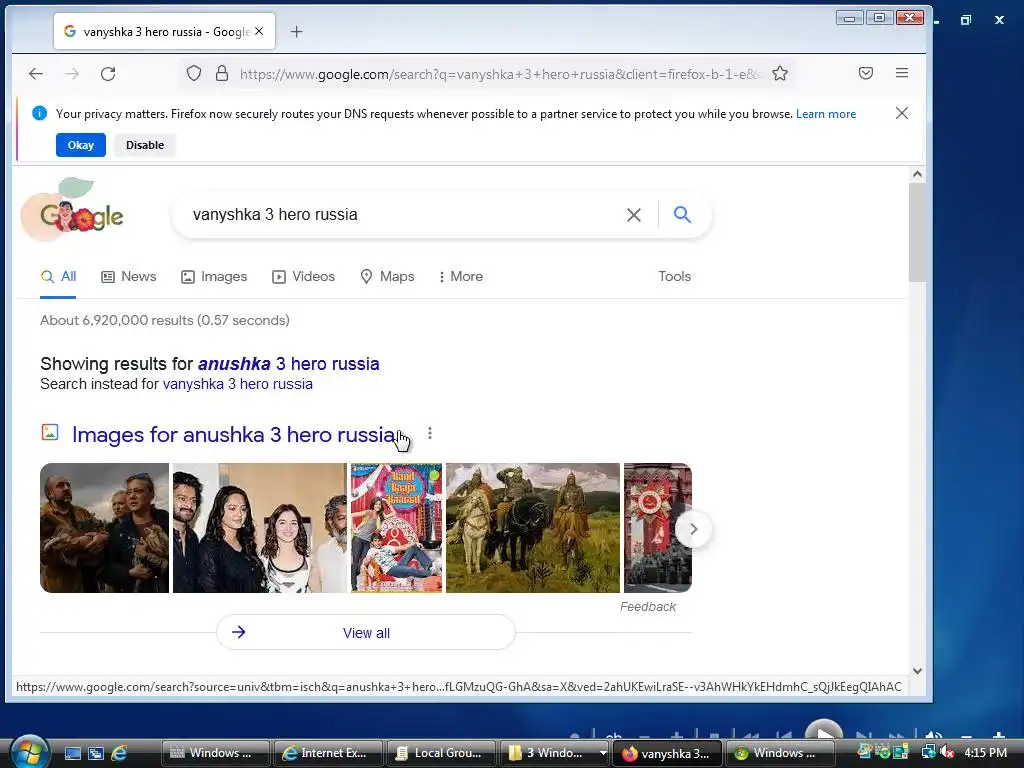This screenshot has height=768, width=1024.
Task: Open the Firefox hamburger menu
Action: click(x=902, y=73)
